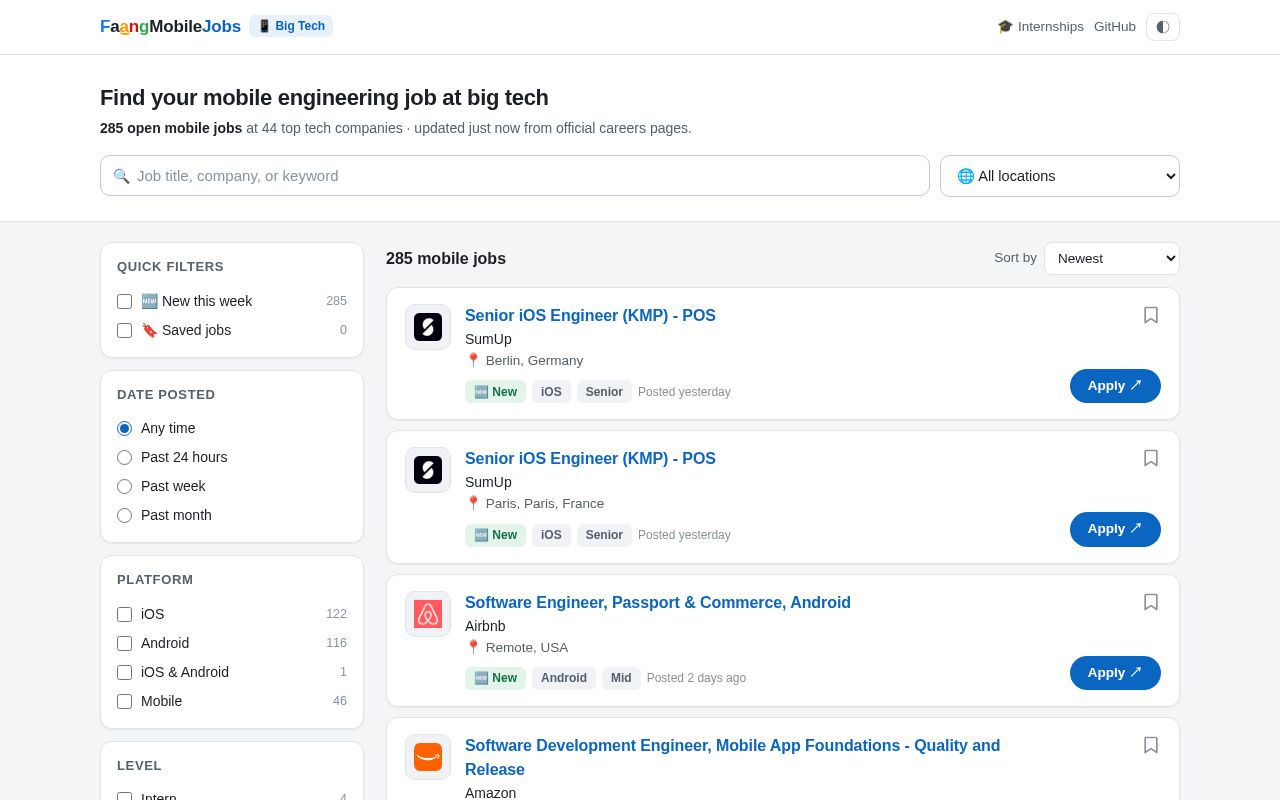Open the Mobile App Foundations job title
Viewport: 1280px width, 800px height.
click(732, 758)
